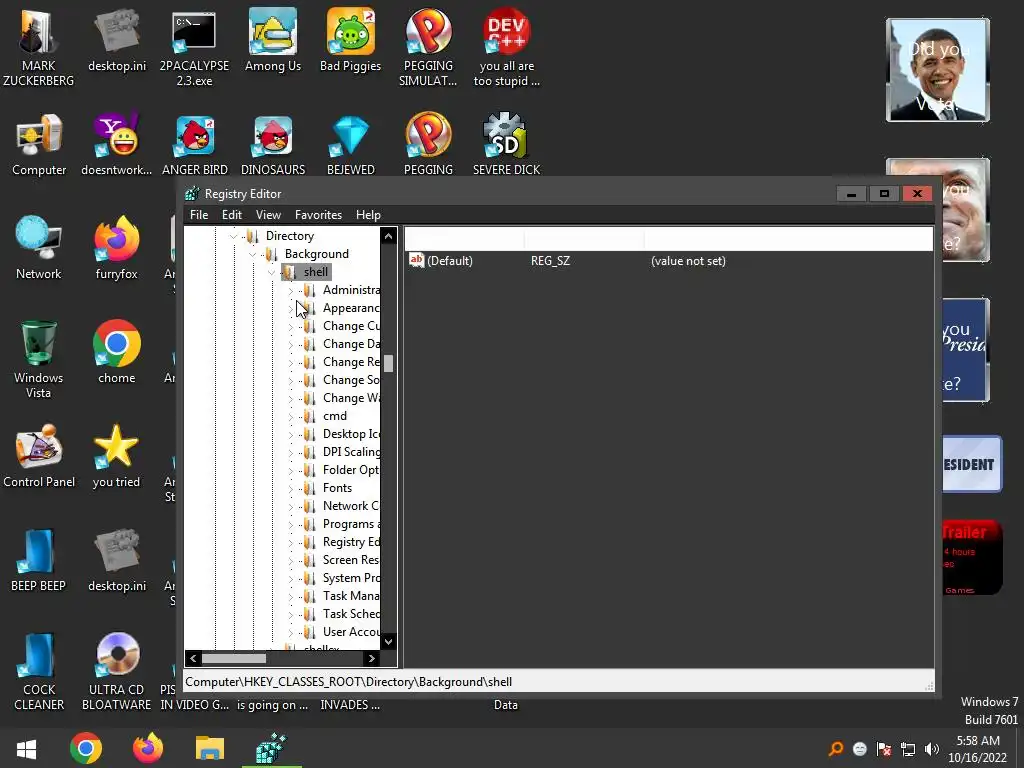This screenshot has width=1024, height=768.
Task: Select the DEV C++ 'you all are too stupid' icon
Action: (x=507, y=46)
